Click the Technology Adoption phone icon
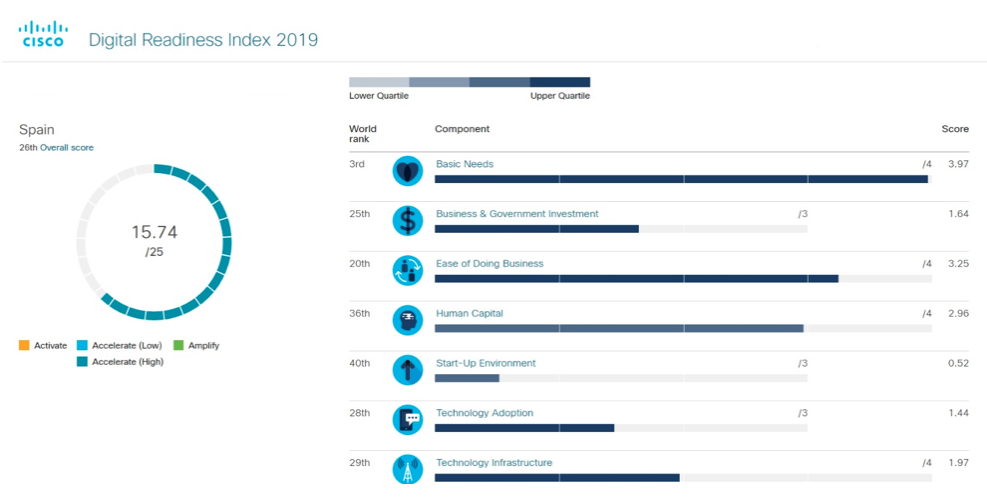The width and height of the screenshot is (987, 498). coord(408,419)
